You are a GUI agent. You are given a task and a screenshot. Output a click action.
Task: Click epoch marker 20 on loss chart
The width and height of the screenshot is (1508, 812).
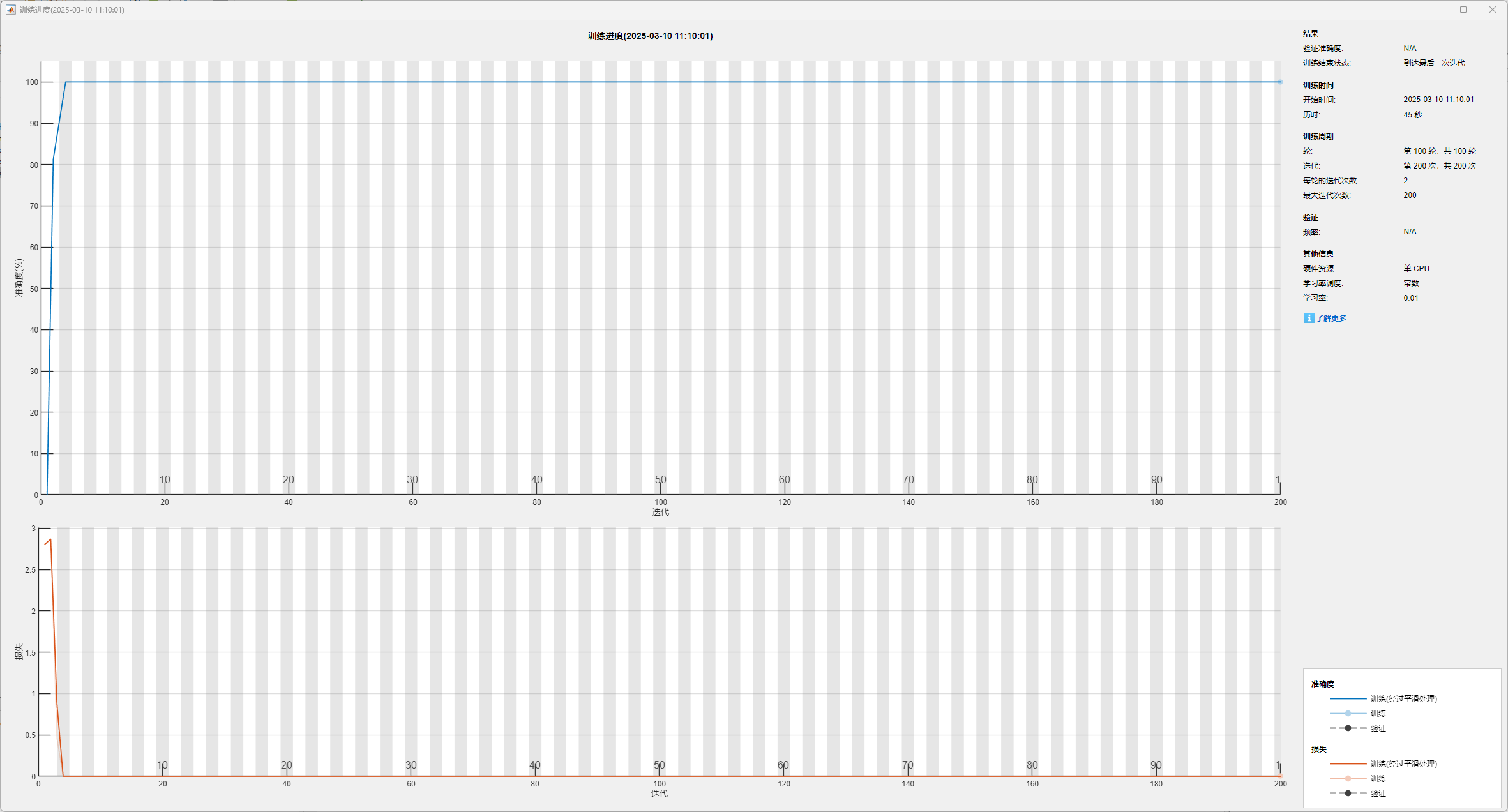[x=287, y=765]
